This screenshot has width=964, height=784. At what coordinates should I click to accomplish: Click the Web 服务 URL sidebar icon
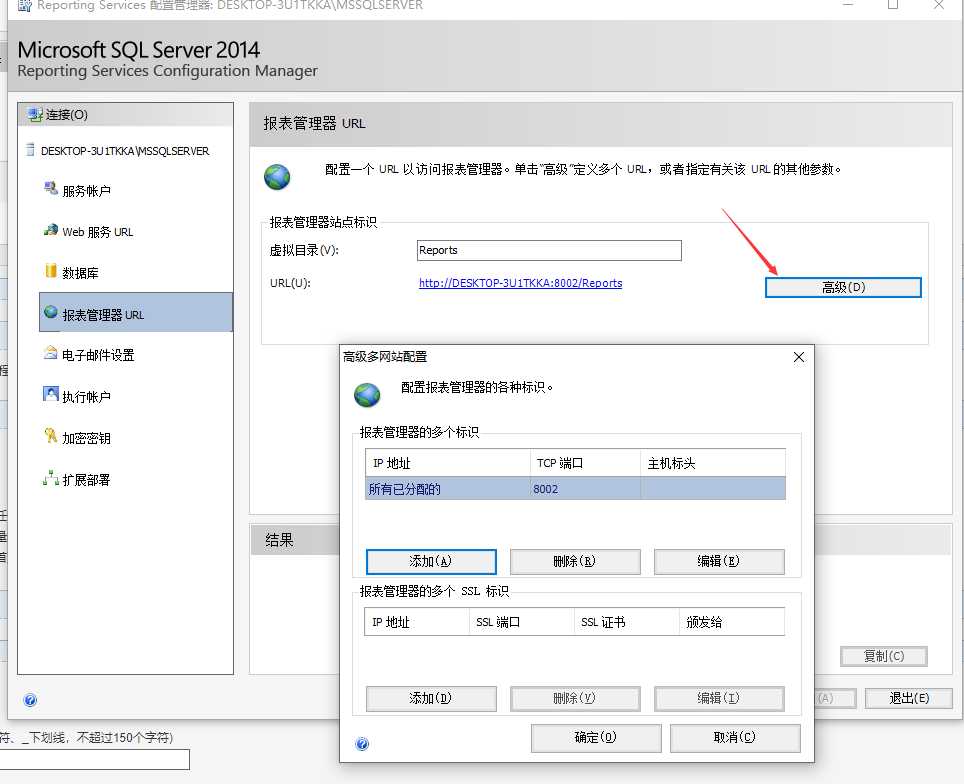click(50, 231)
